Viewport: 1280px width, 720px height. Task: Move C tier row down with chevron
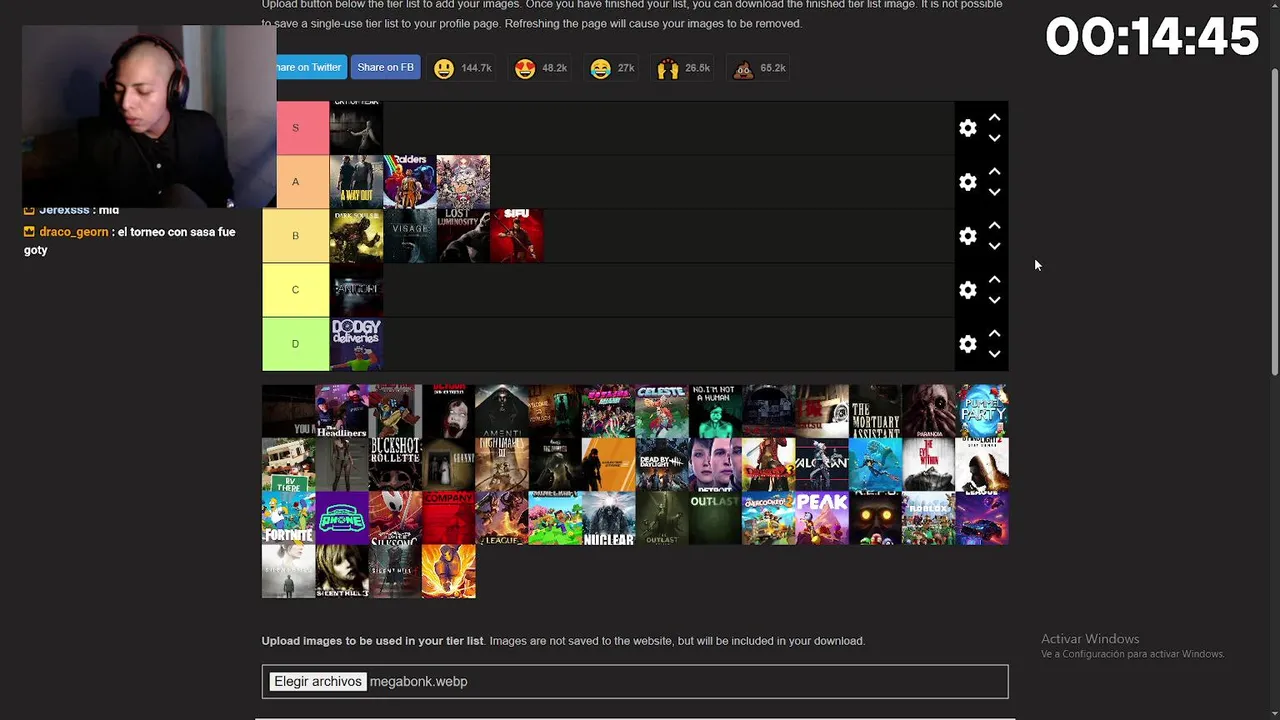(x=994, y=300)
